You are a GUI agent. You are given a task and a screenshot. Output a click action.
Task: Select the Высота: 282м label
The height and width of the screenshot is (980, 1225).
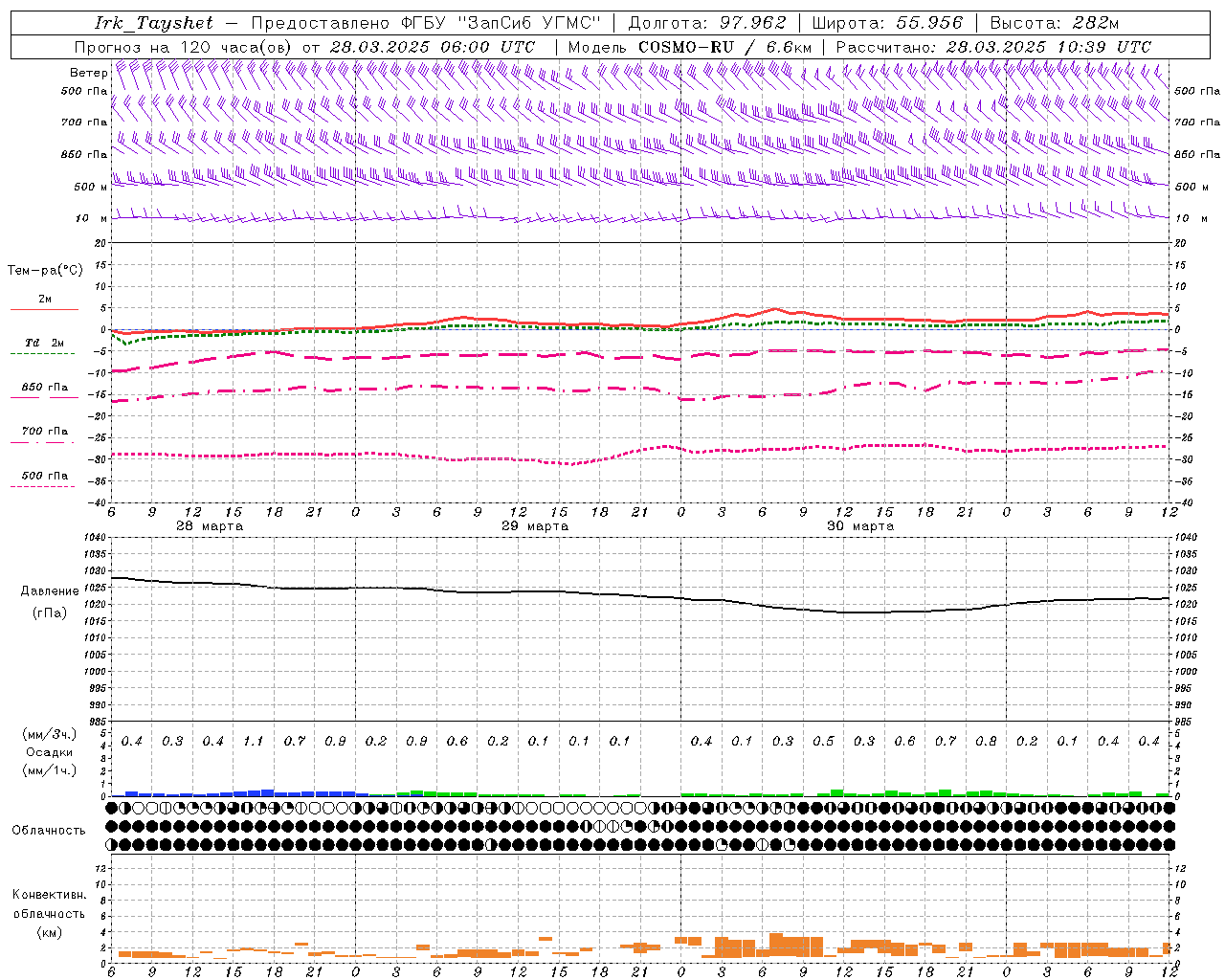(1054, 23)
